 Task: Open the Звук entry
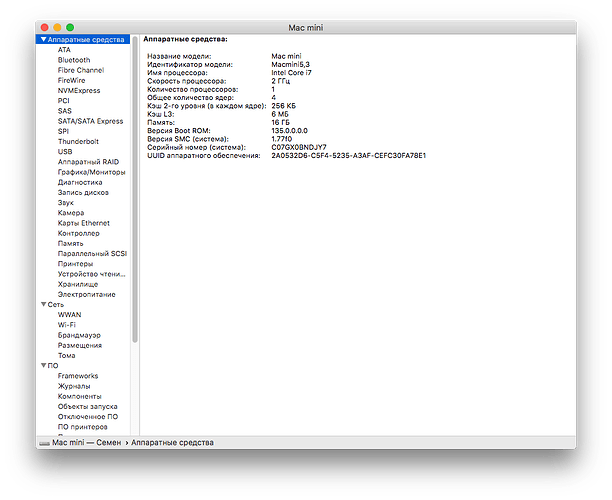pyautogui.click(x=66, y=203)
